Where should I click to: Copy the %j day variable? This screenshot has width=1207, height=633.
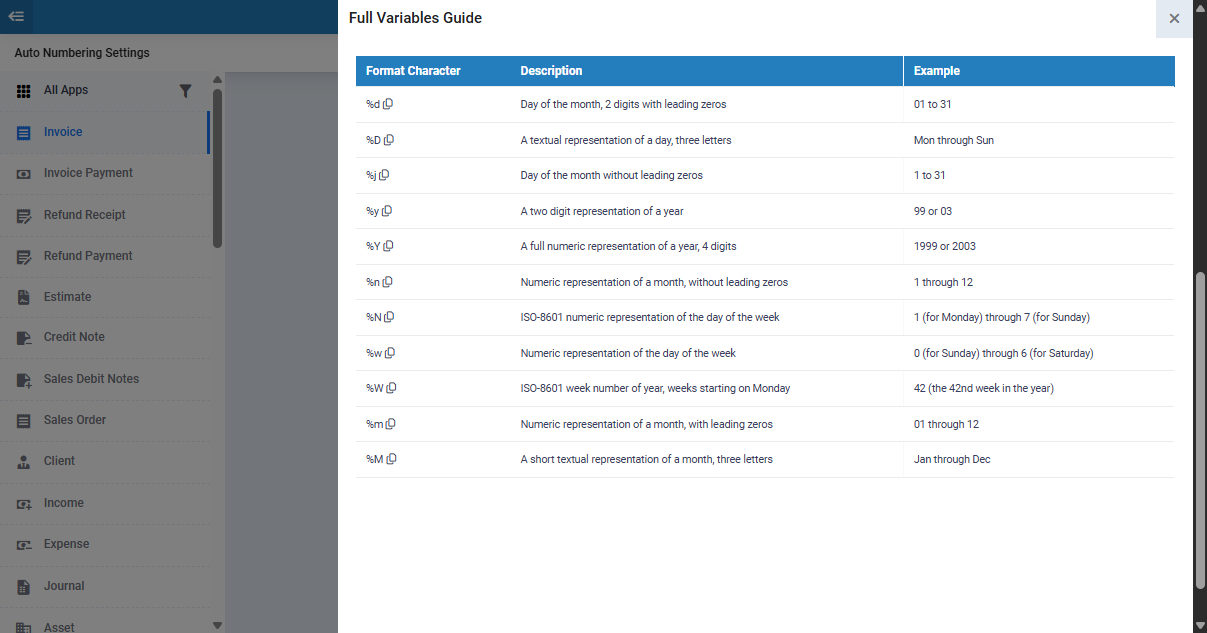pos(384,175)
